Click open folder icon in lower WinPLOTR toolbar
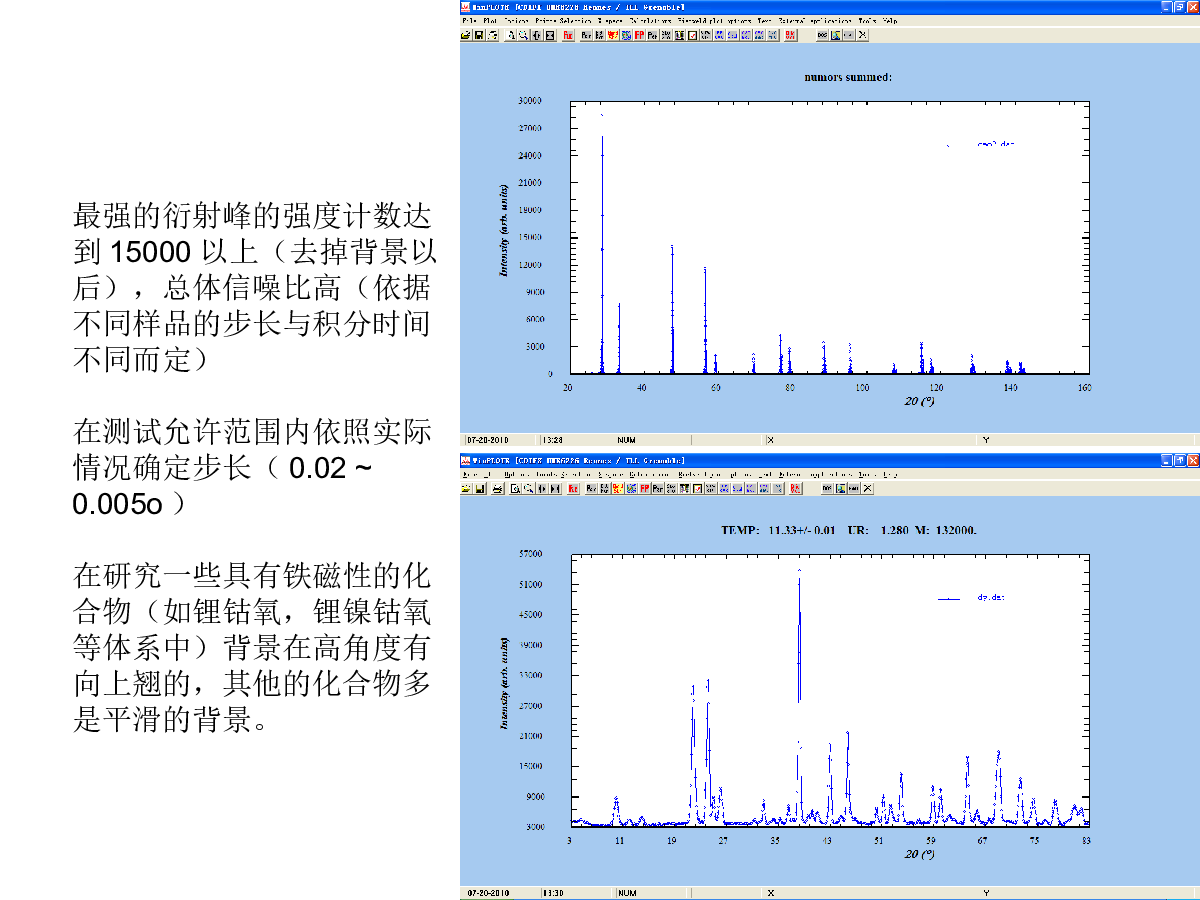This screenshot has height=900, width=1200. pyautogui.click(x=466, y=488)
